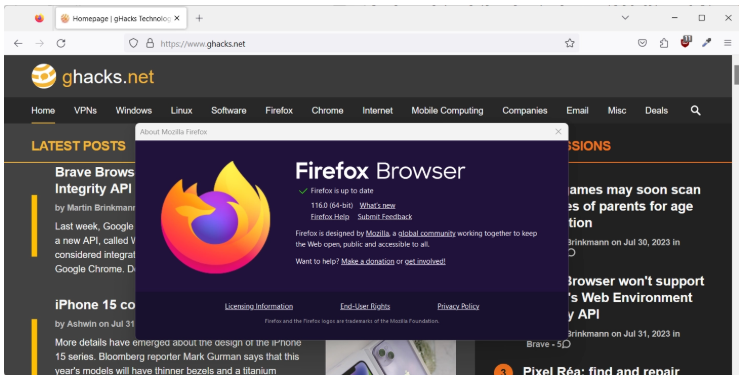Click the Ashwin author name
This screenshot has height=375, width=739.
tap(82, 324)
